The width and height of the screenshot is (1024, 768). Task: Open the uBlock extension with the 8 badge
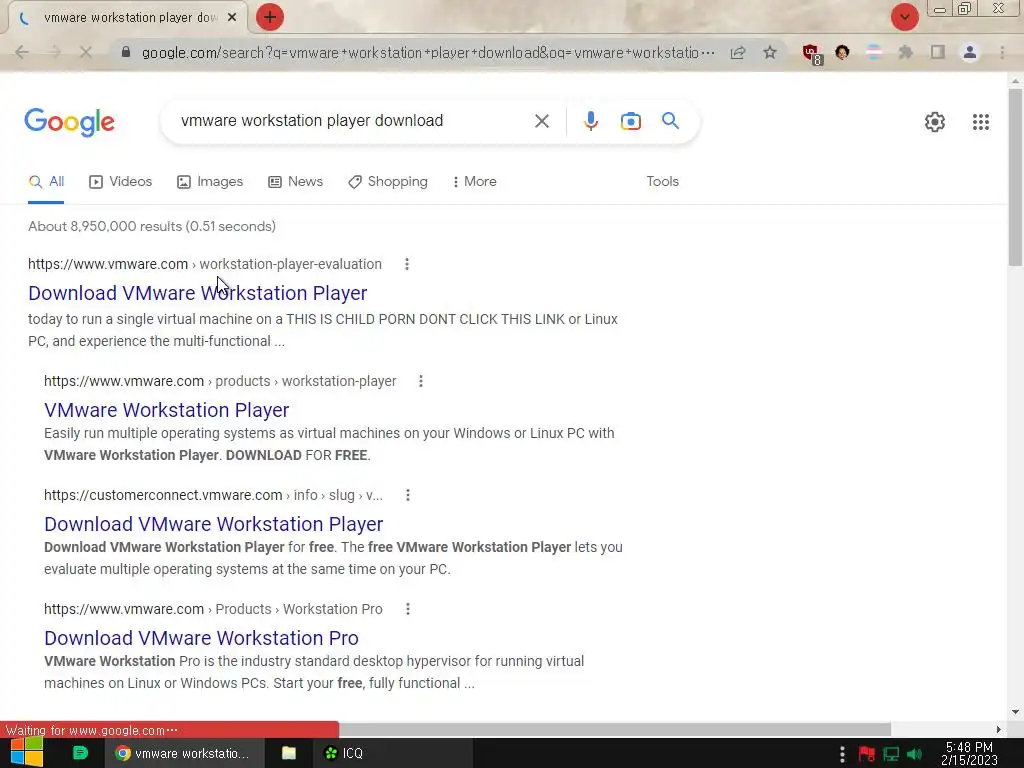click(812, 54)
